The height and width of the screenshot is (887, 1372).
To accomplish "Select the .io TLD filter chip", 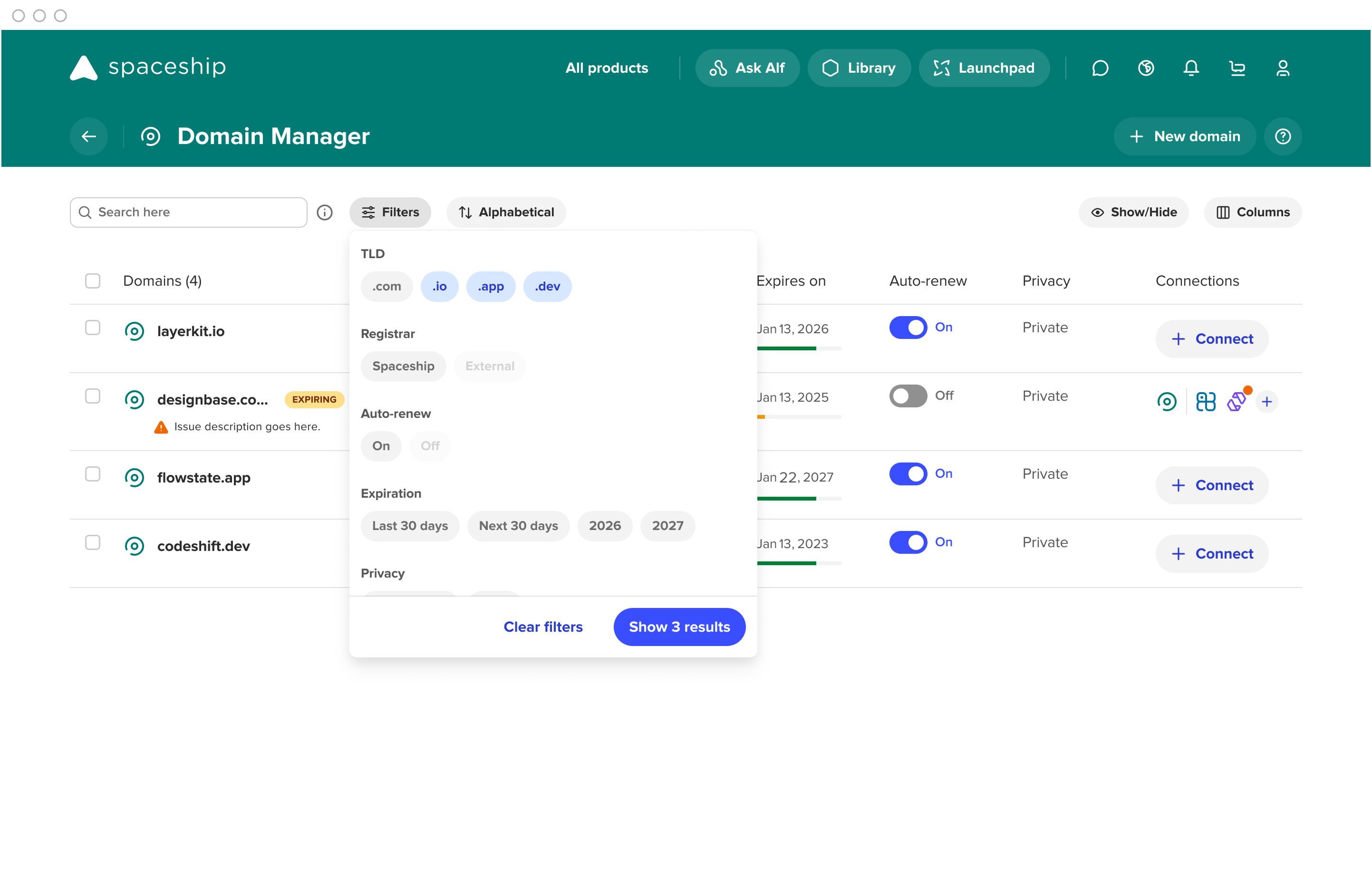I will click(x=439, y=286).
